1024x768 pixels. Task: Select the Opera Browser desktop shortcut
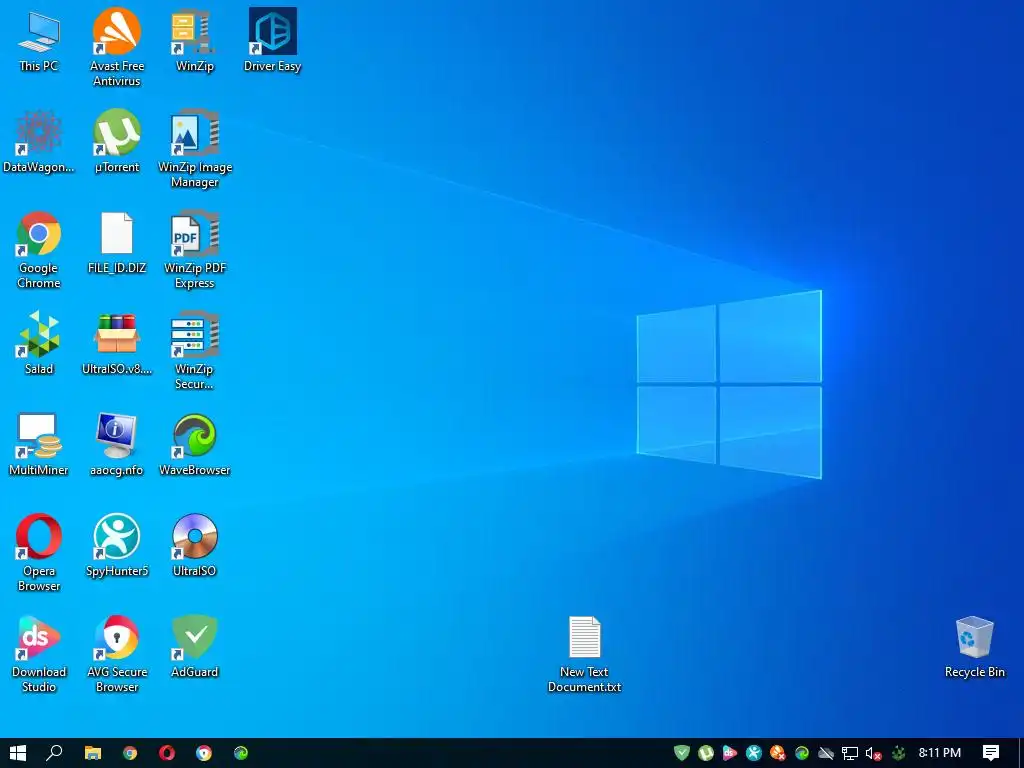(x=39, y=552)
